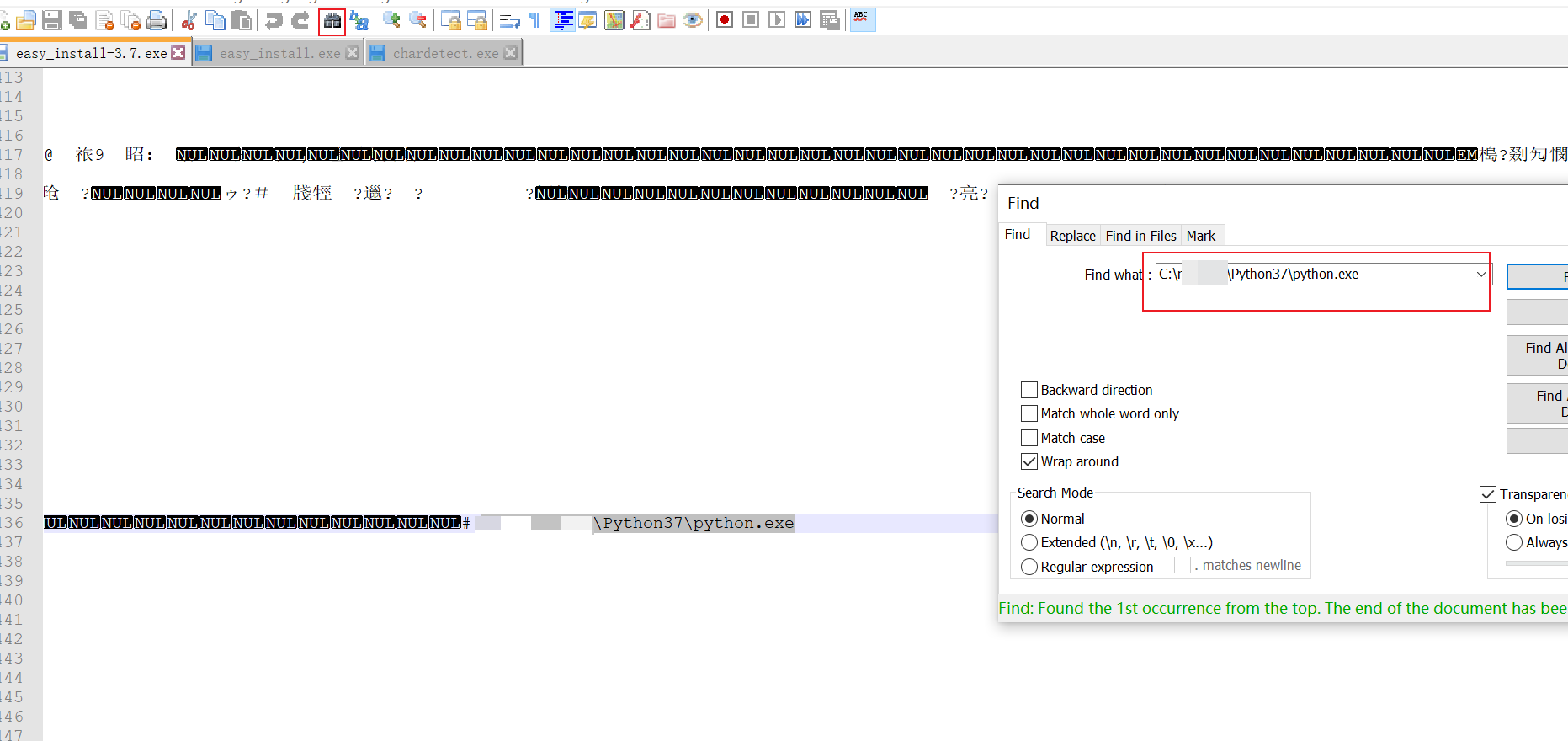
Task: Click the Cut scissors icon
Action: click(189, 20)
